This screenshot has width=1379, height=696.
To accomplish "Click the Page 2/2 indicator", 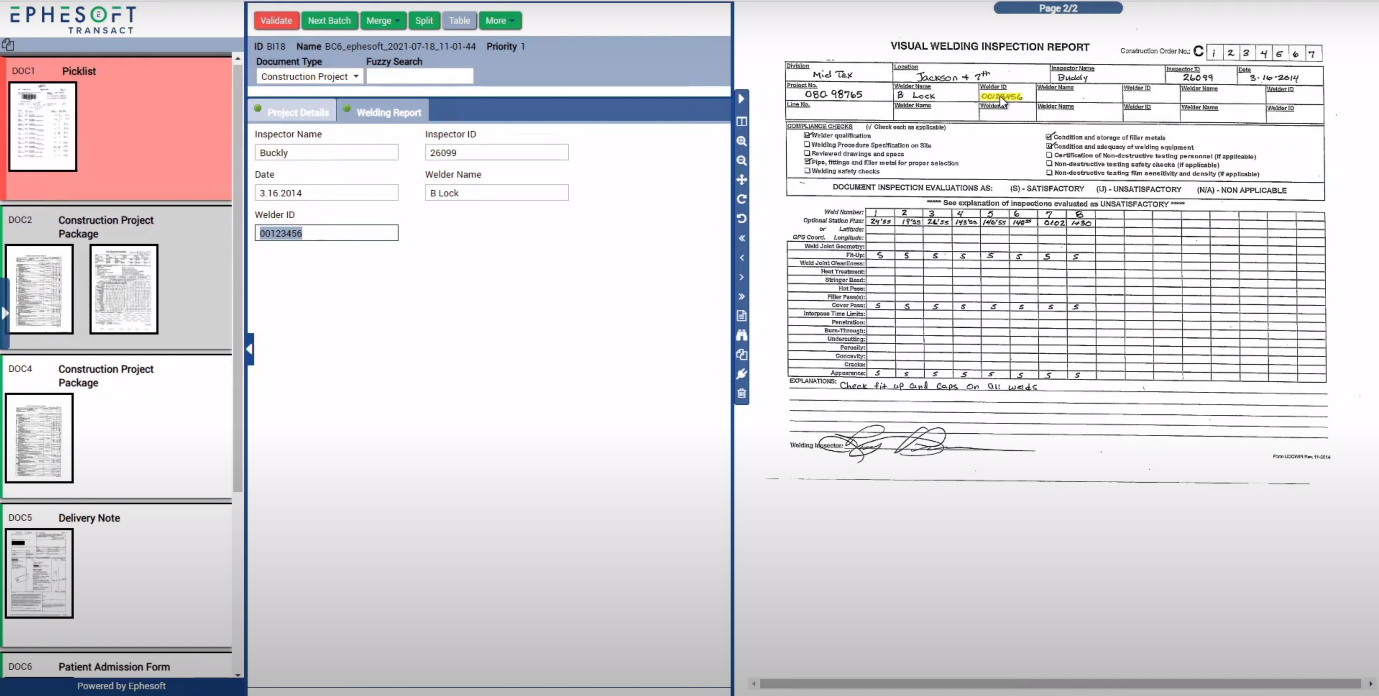I will [1058, 8].
